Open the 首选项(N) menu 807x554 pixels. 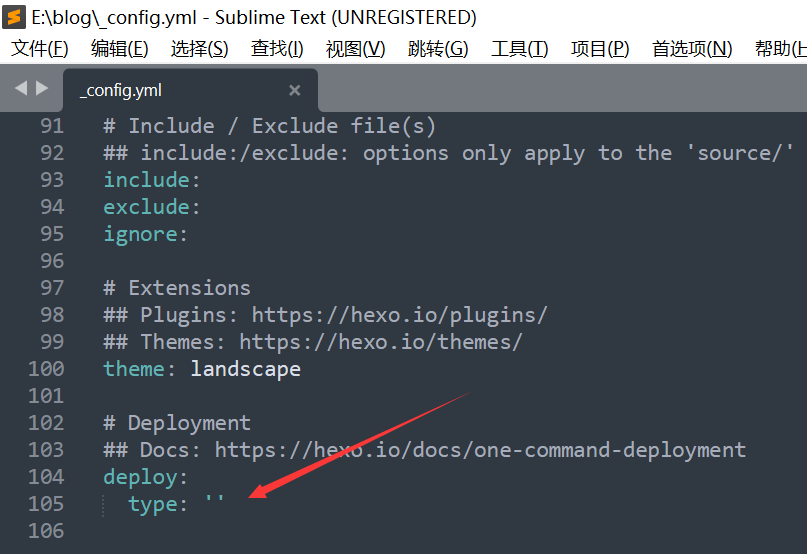pos(692,49)
